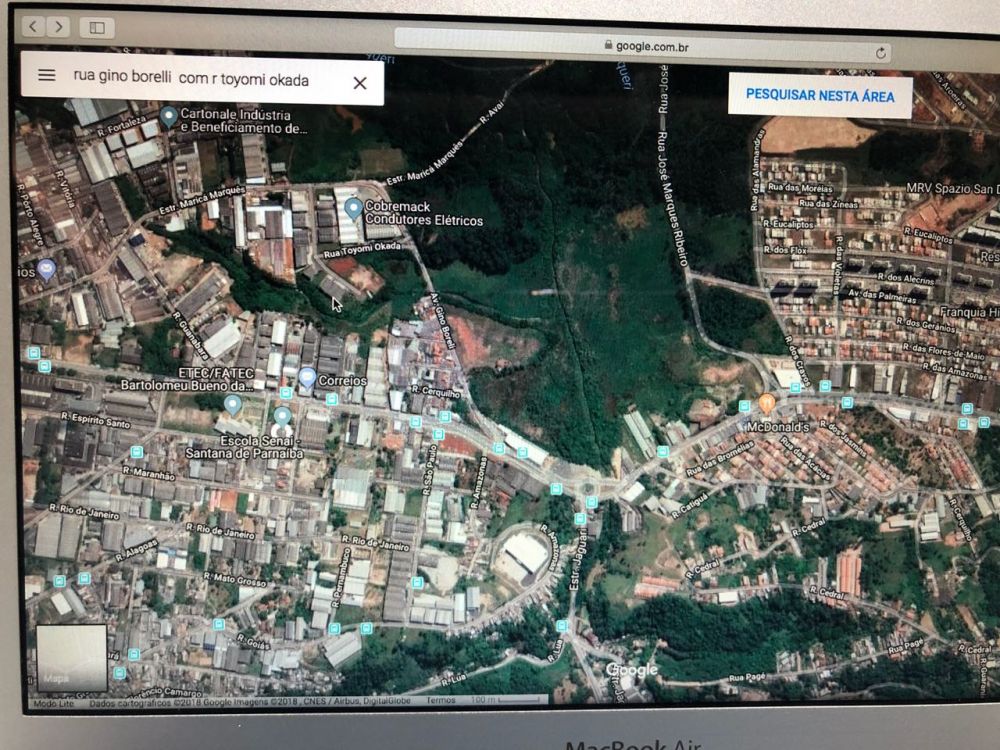Screen dimensions: 1000x750
Task: Open the McDonald's restaurant pin
Action: [767, 403]
